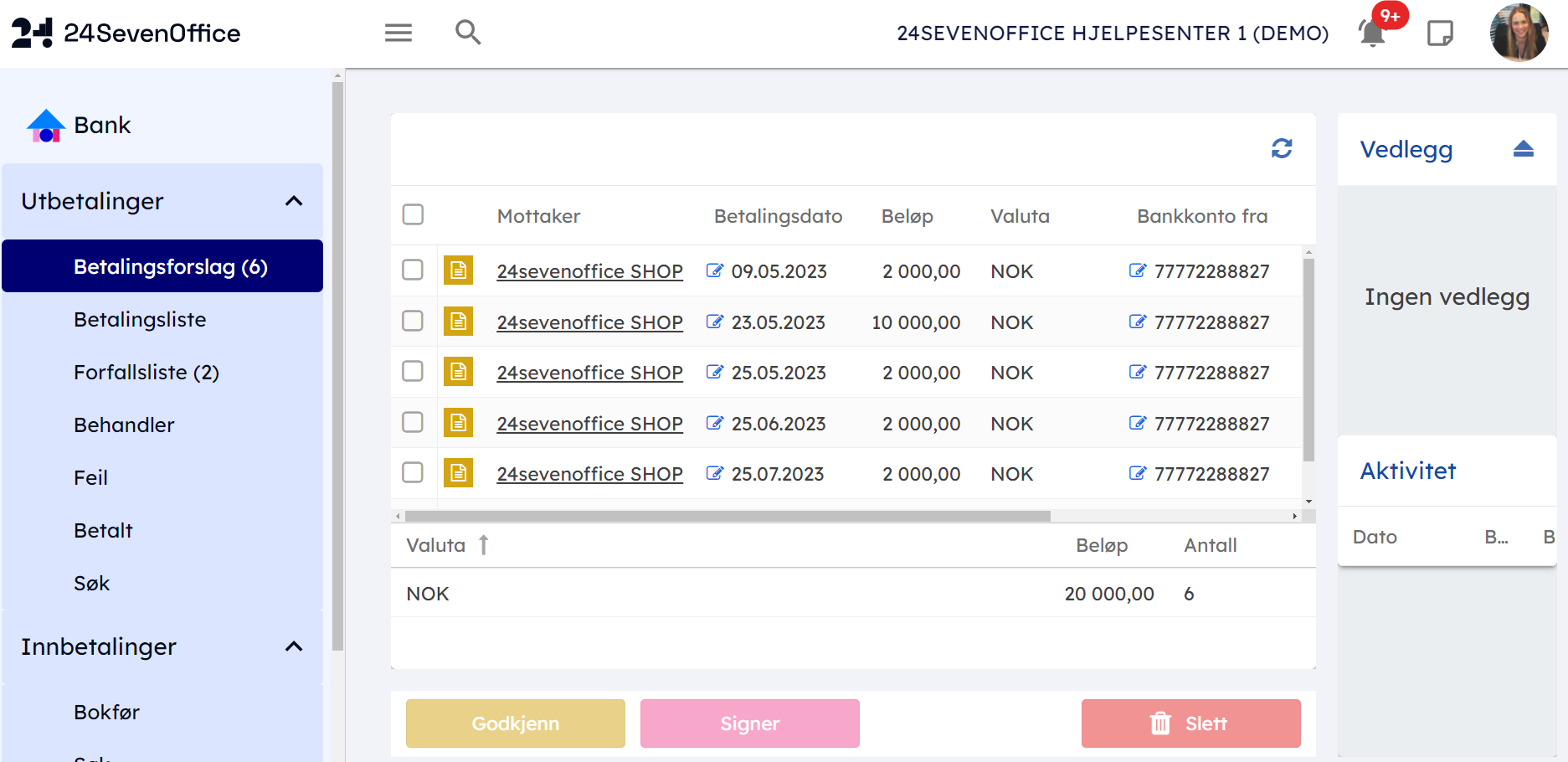Collapse the Innbetalinger section
The height and width of the screenshot is (762, 1568).
tap(293, 646)
